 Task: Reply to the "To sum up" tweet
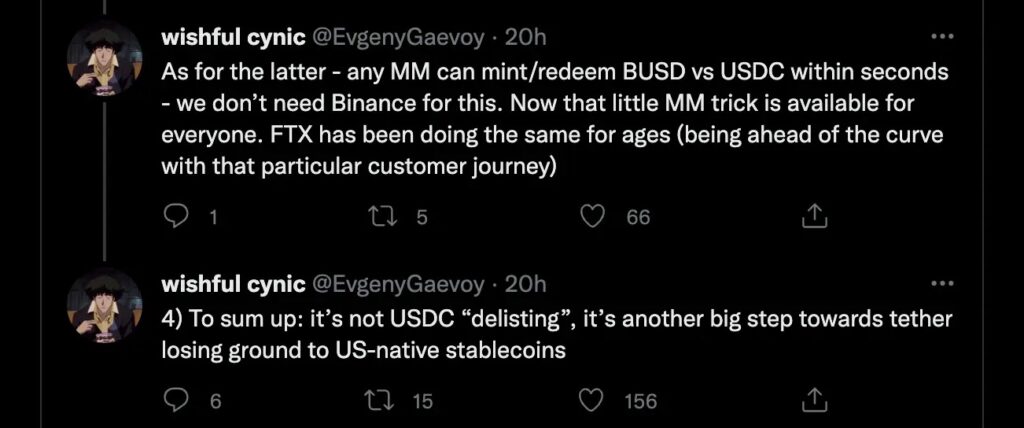click(x=176, y=400)
